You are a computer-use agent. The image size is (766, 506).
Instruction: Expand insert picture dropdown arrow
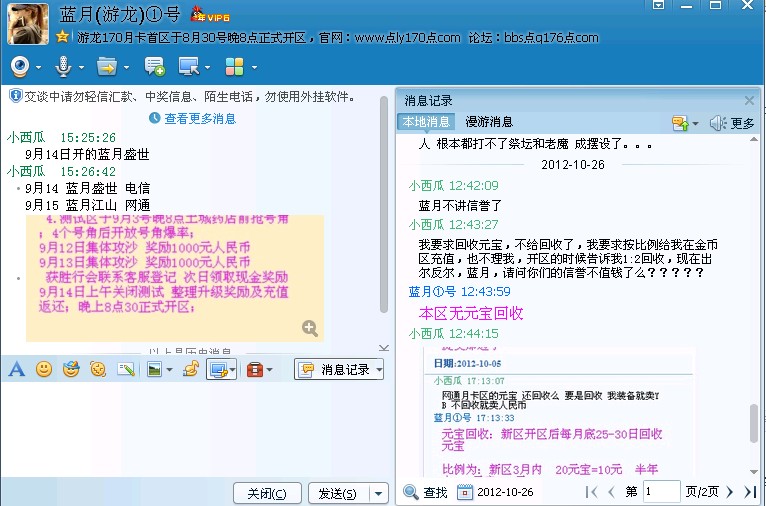(x=169, y=370)
